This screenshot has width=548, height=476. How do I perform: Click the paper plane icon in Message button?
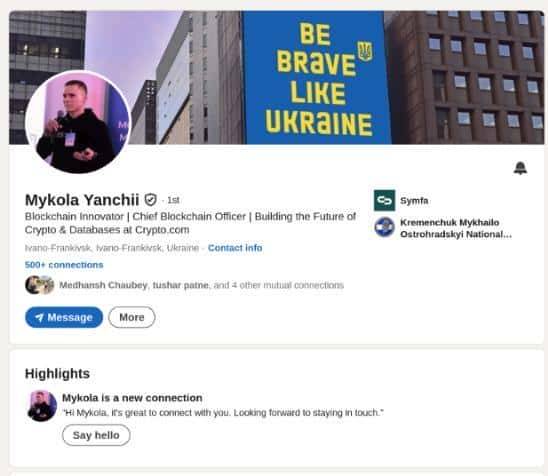pos(39,317)
